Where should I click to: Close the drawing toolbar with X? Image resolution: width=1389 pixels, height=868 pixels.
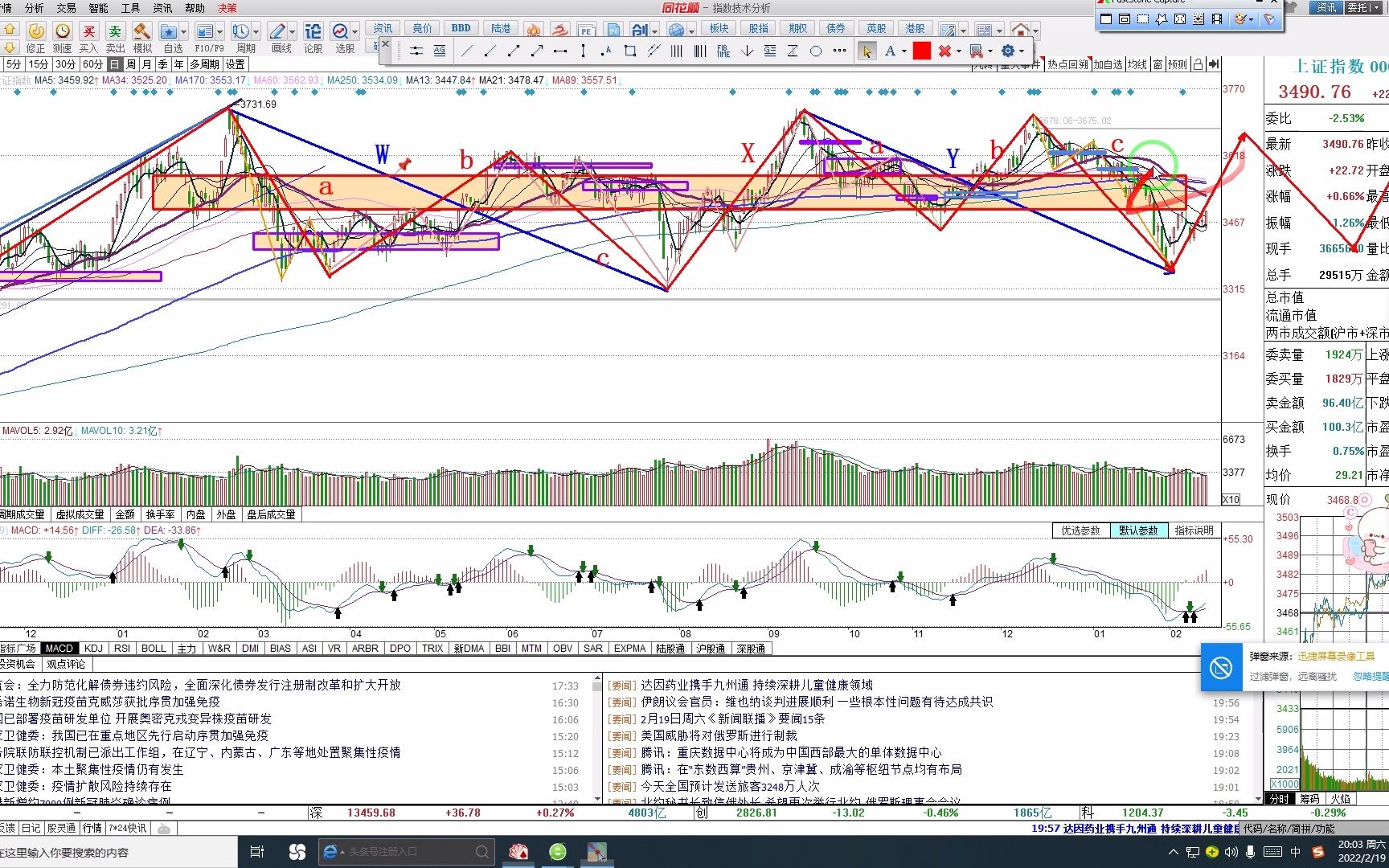pyautogui.click(x=385, y=44)
